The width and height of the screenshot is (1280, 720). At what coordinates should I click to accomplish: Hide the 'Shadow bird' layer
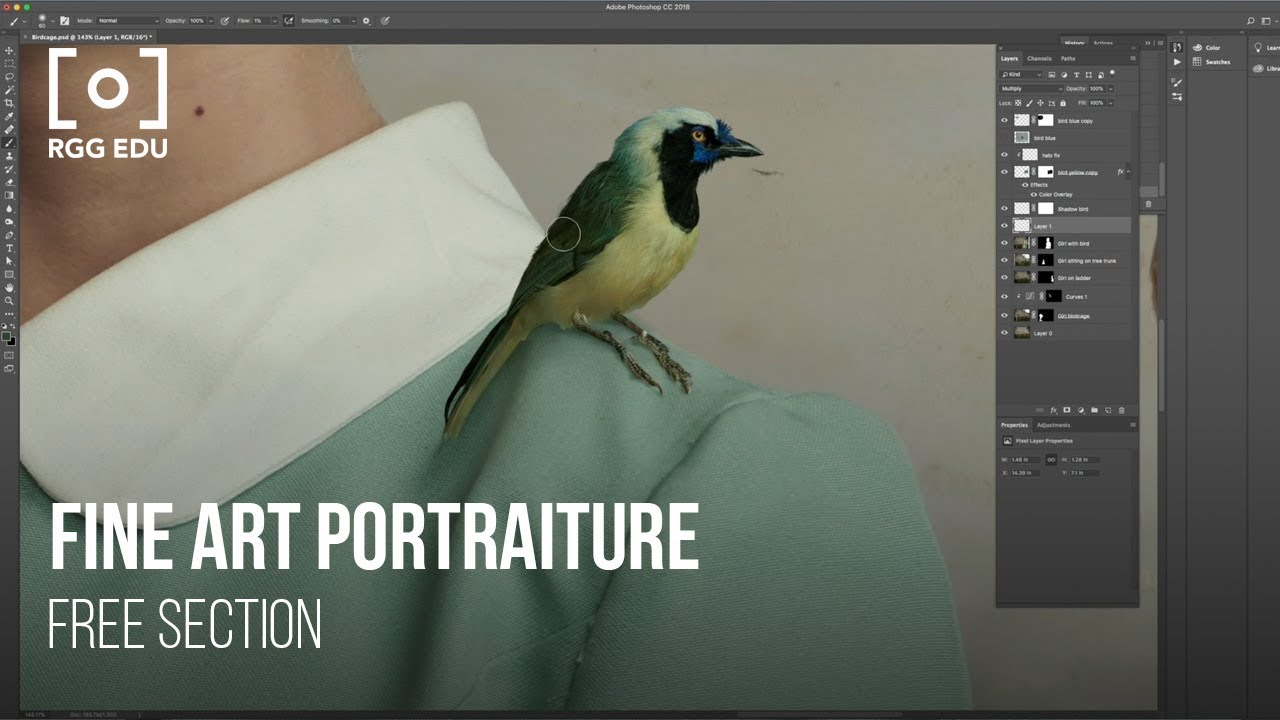click(x=1005, y=208)
